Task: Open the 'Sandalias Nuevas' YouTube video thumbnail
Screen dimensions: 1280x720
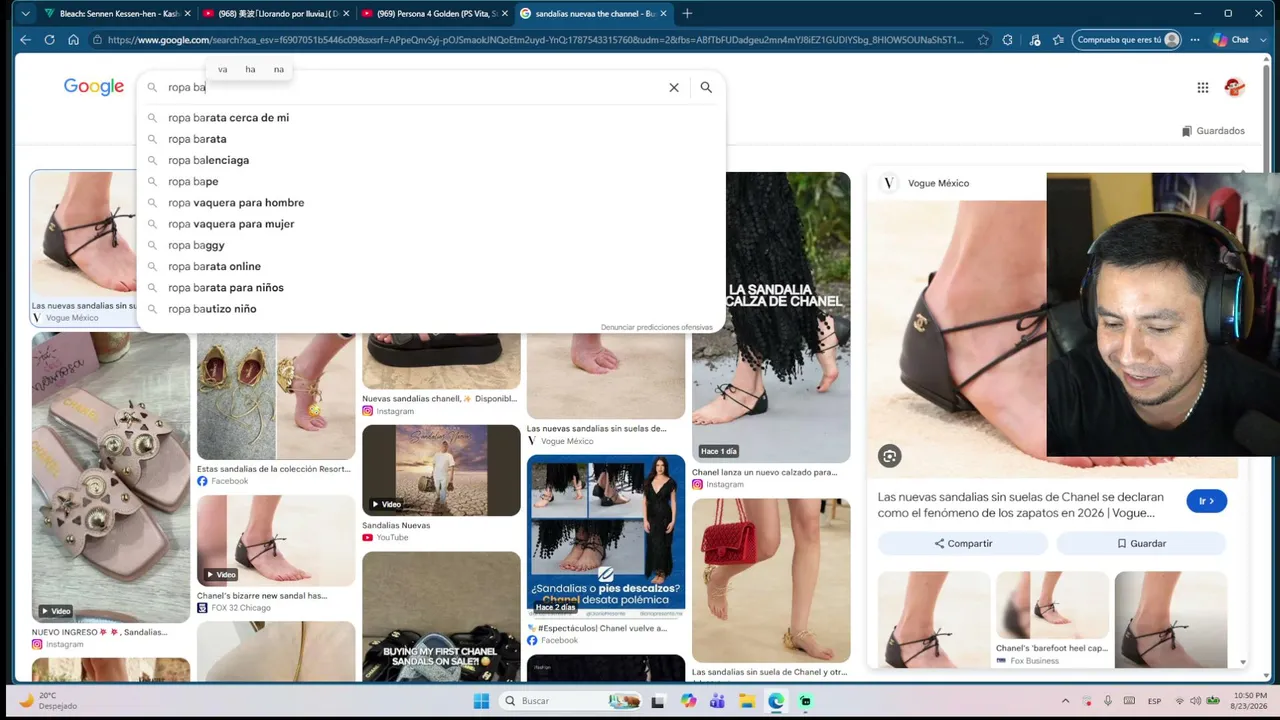Action: (x=441, y=470)
